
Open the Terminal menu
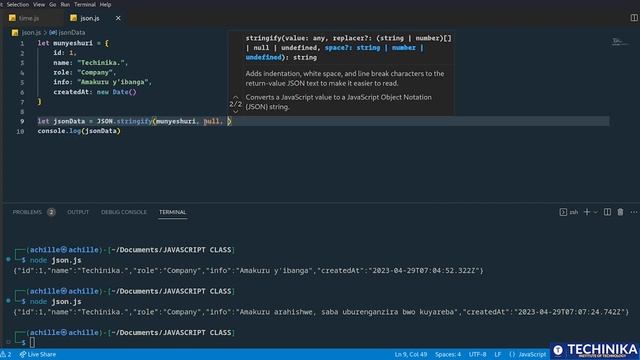(x=84, y=4)
